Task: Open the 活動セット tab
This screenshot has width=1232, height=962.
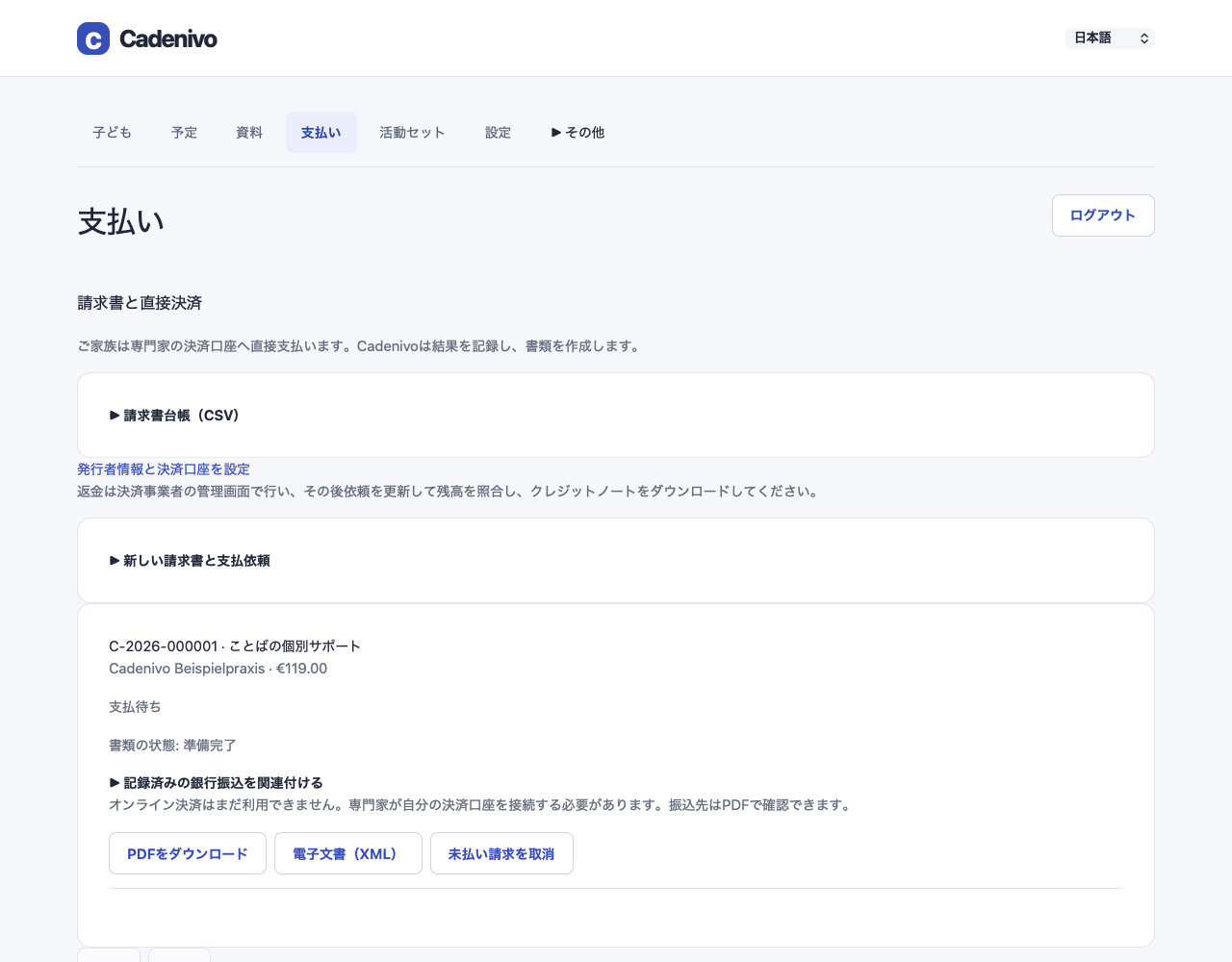Action: pyautogui.click(x=412, y=133)
